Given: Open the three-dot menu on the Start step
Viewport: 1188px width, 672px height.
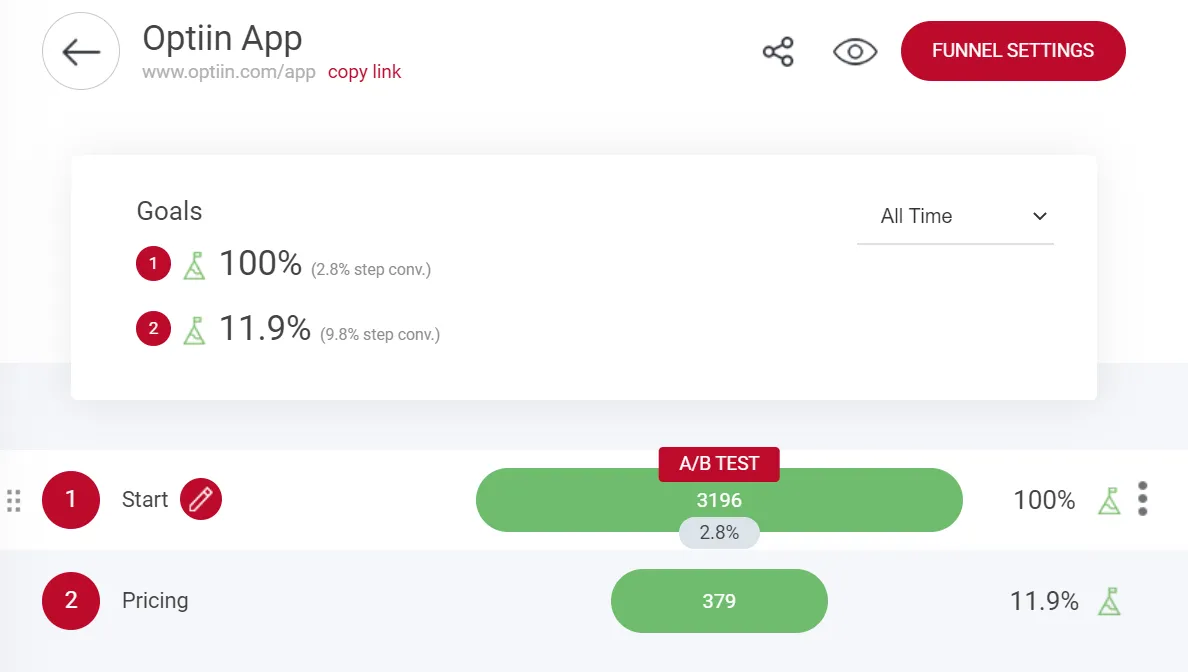Looking at the screenshot, I should point(1142,499).
